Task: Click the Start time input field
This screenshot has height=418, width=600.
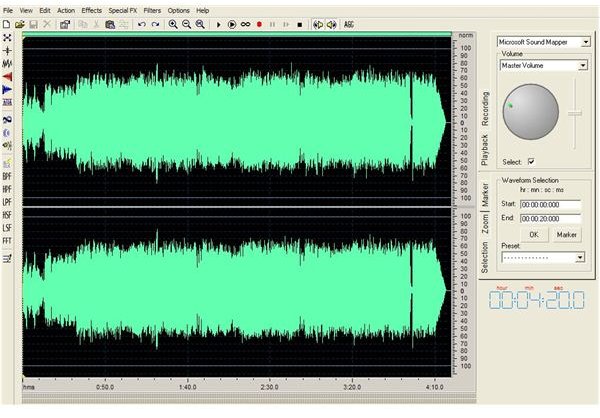Action: 550,205
